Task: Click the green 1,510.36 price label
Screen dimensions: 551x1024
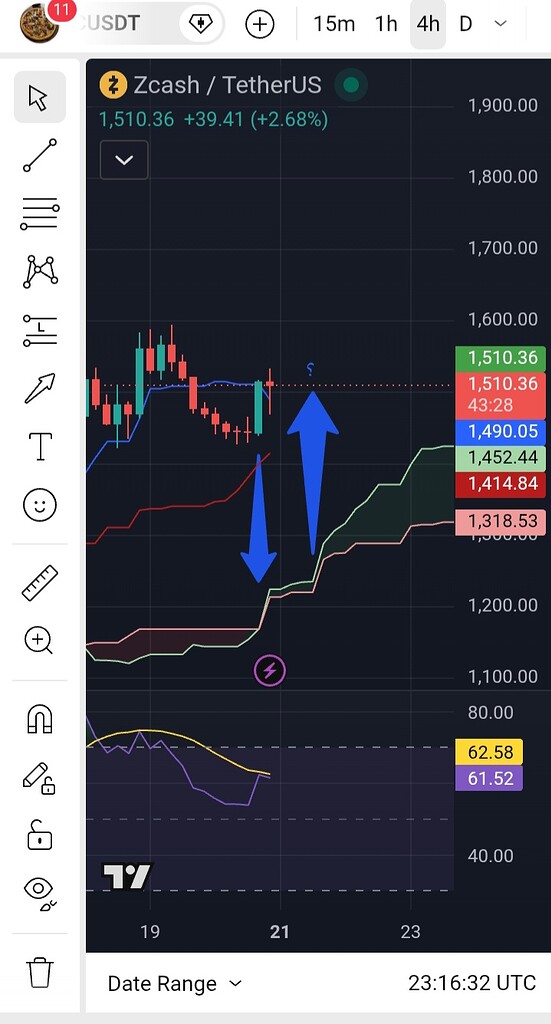Action: pos(500,358)
